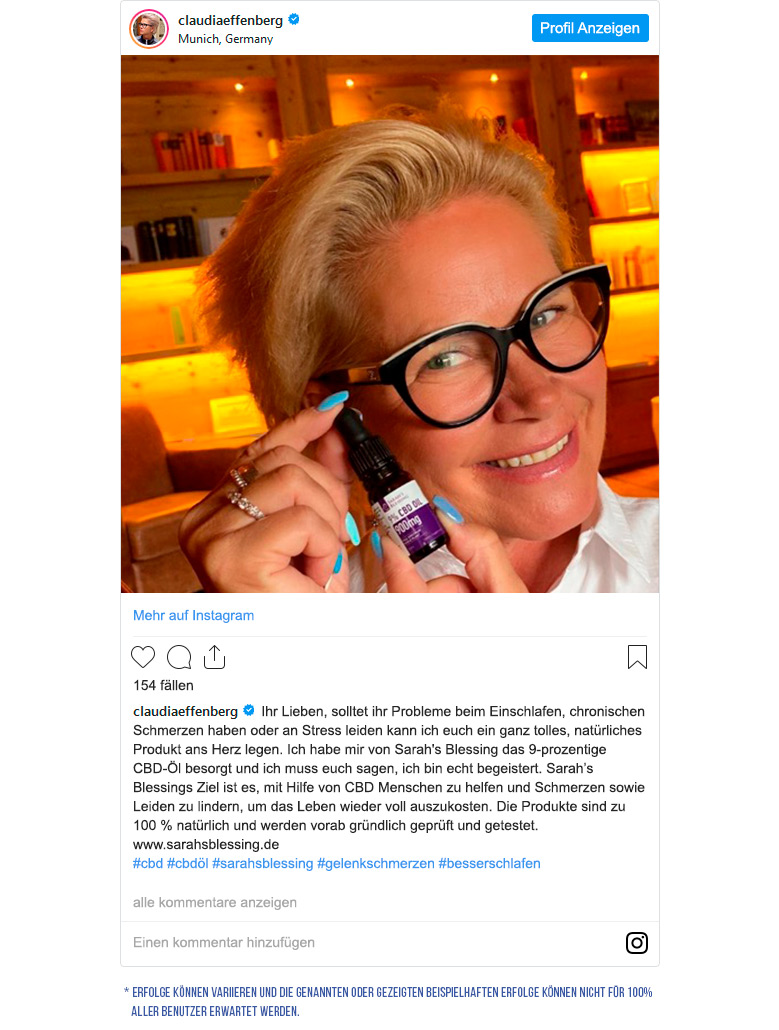This screenshot has width=779, height=1030.
Task: Check the verified badge beside header username
Action: (294, 20)
